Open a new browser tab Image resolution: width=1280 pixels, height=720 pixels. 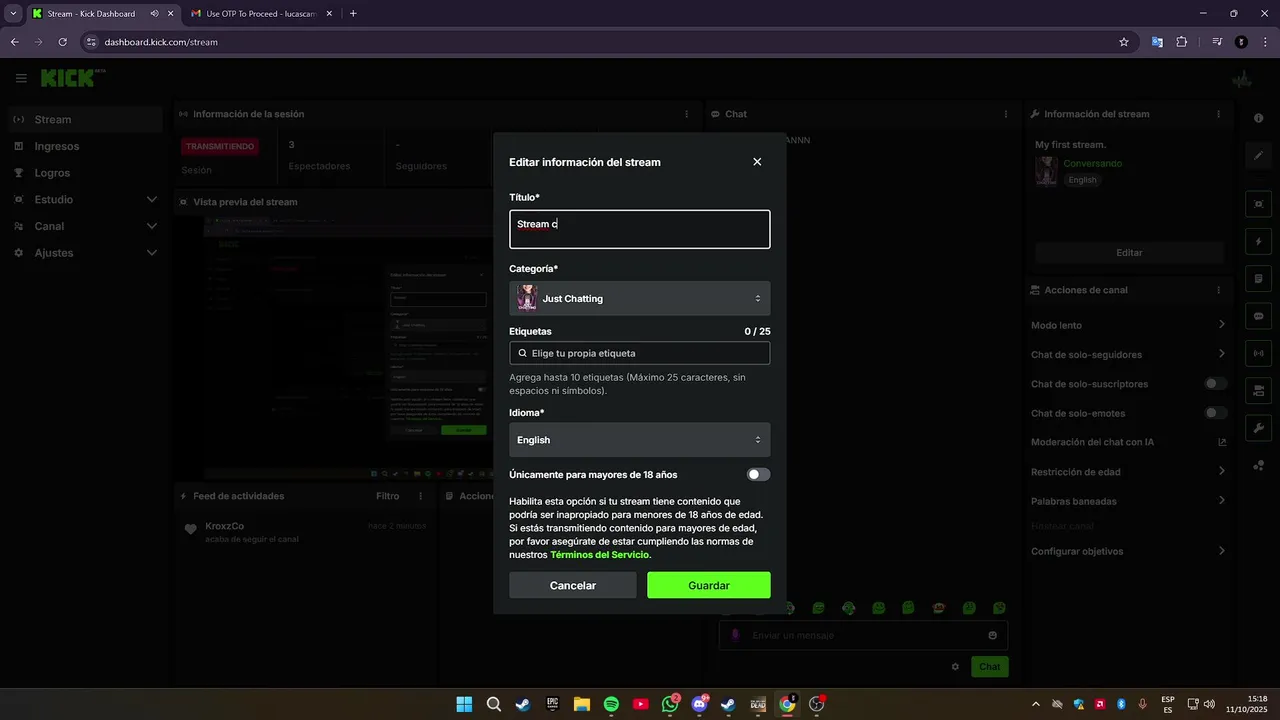pos(353,14)
